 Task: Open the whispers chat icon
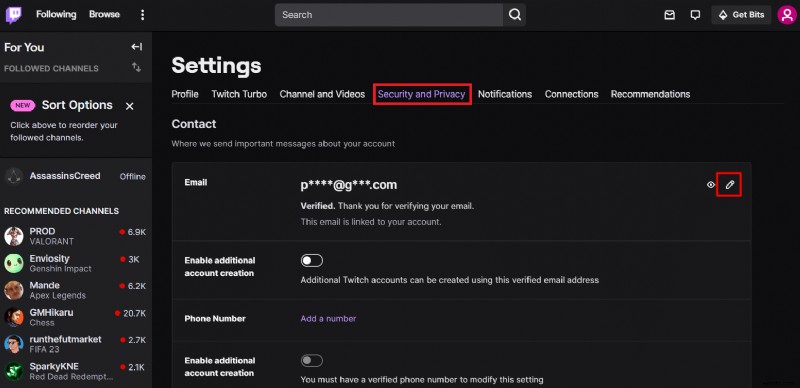coord(695,15)
